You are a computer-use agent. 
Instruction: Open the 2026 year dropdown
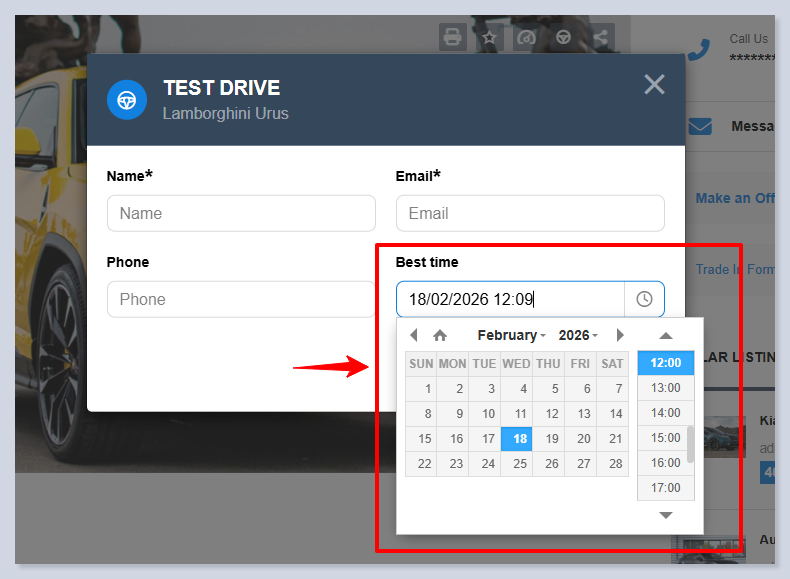(577, 335)
